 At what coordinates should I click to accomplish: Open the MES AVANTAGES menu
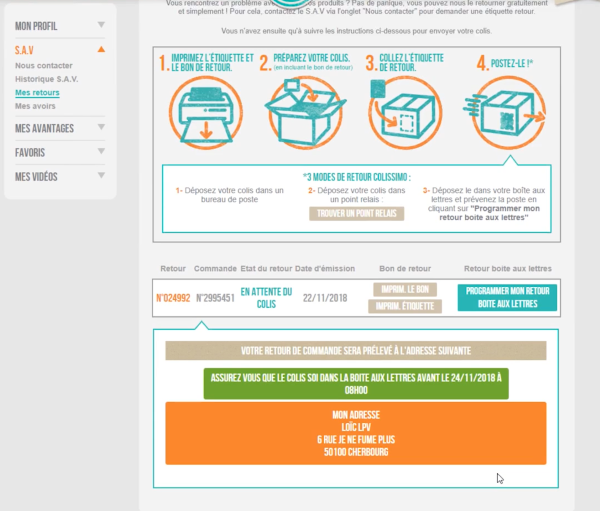click(44, 128)
